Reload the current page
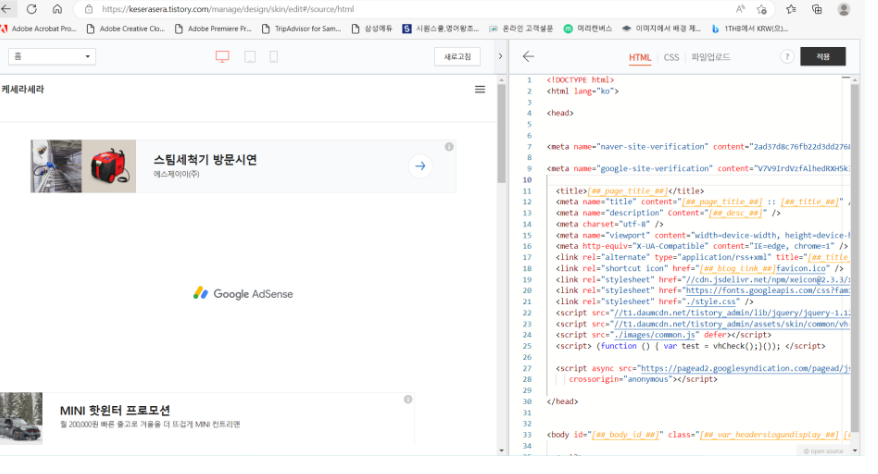Image resolution: width=878 pixels, height=474 pixels. 32,9
